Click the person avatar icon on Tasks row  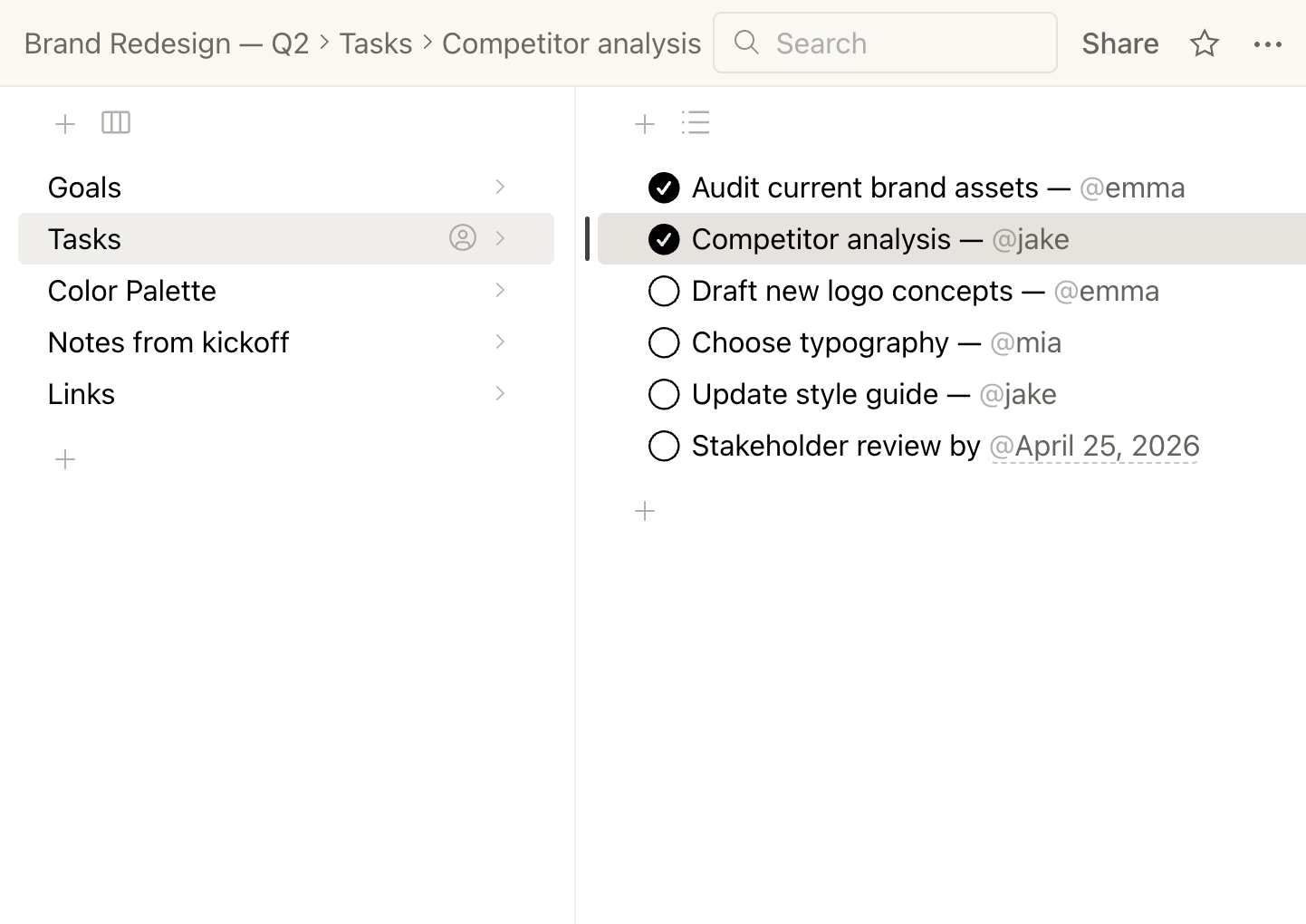(462, 238)
